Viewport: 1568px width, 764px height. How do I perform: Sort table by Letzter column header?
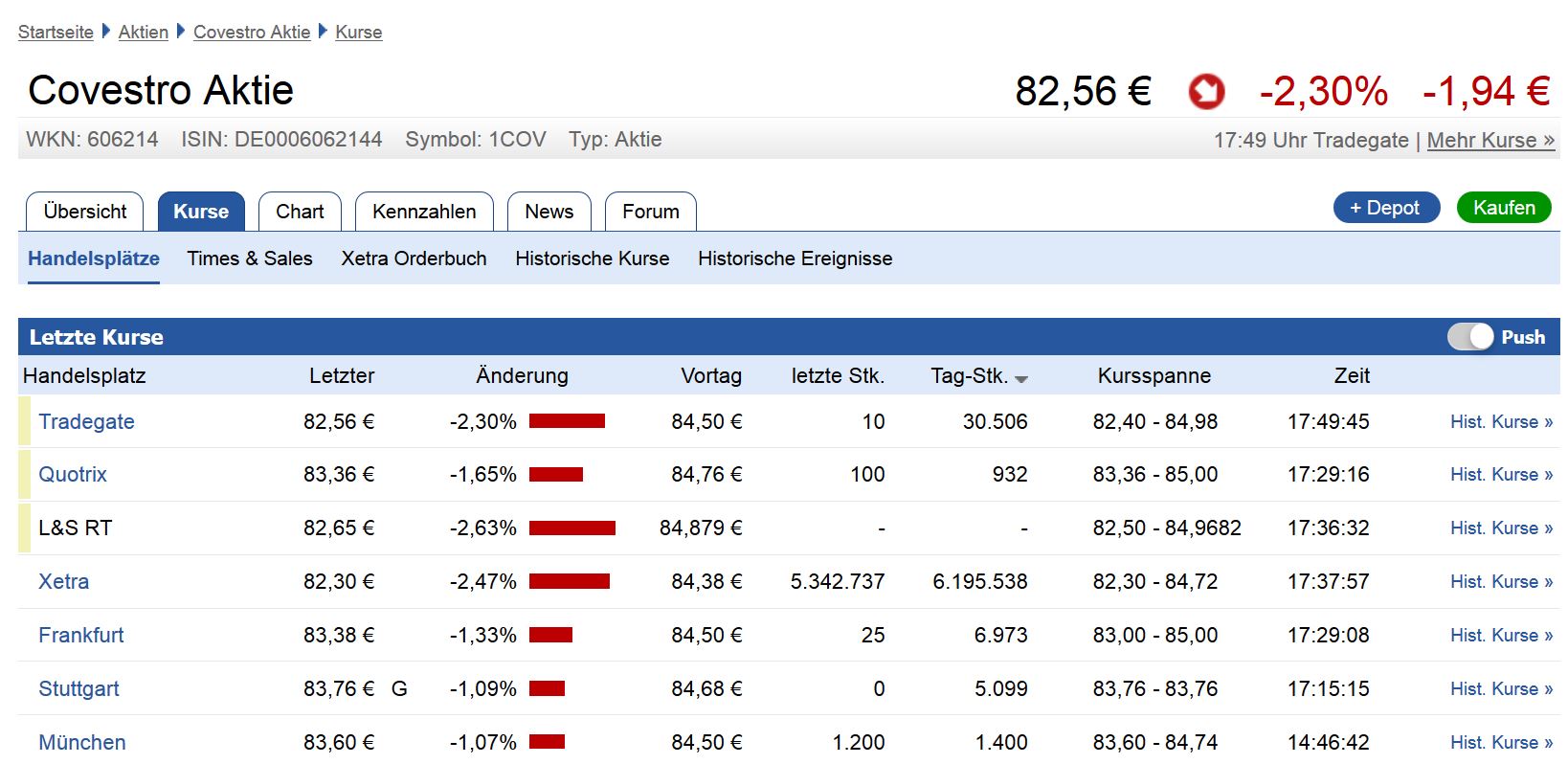pos(342,376)
